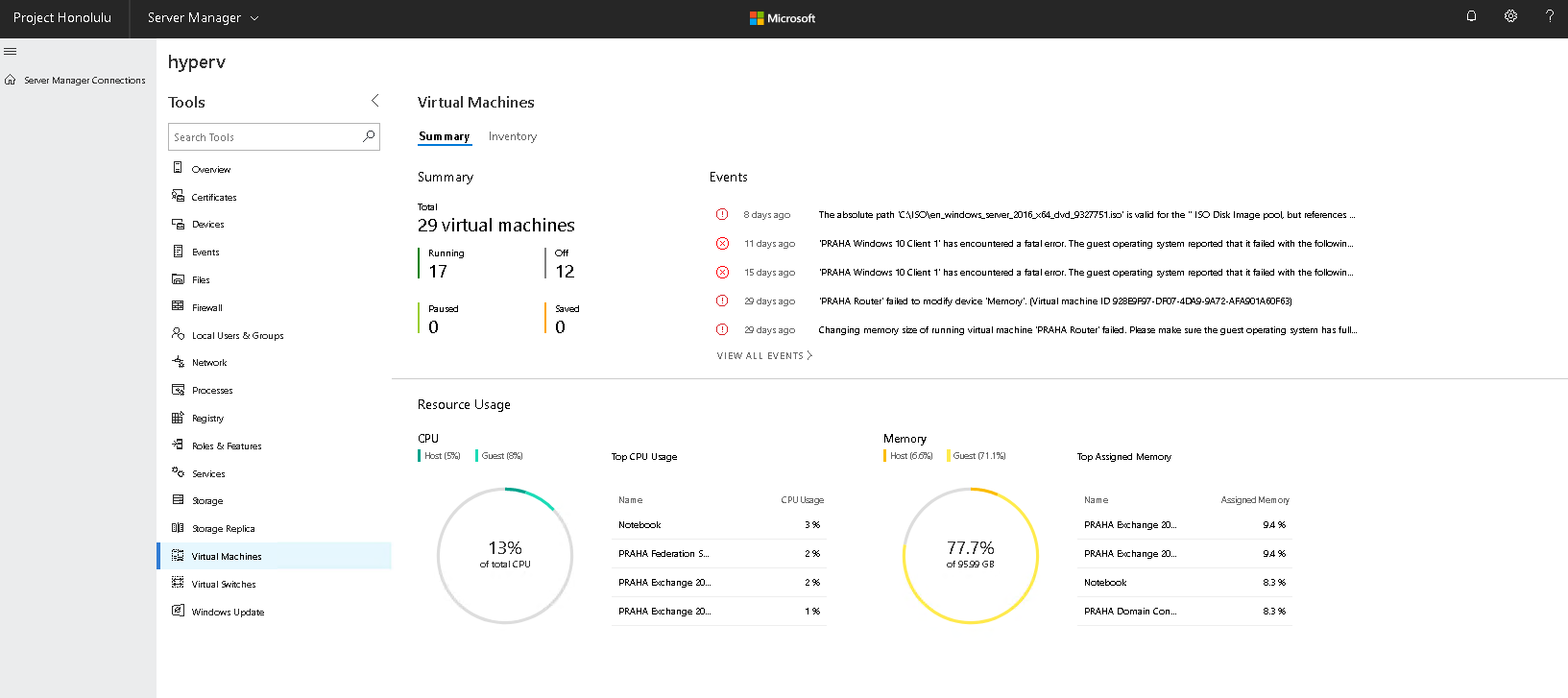Click the Registry tool icon
The height and width of the screenshot is (698, 1568).
[178, 418]
